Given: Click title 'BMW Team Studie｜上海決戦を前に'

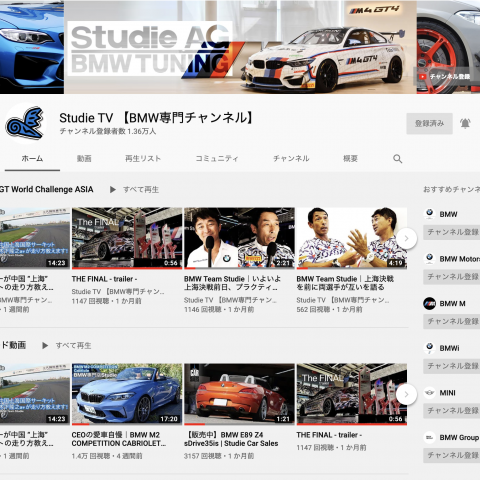Looking at the screenshot, I should click(345, 283).
